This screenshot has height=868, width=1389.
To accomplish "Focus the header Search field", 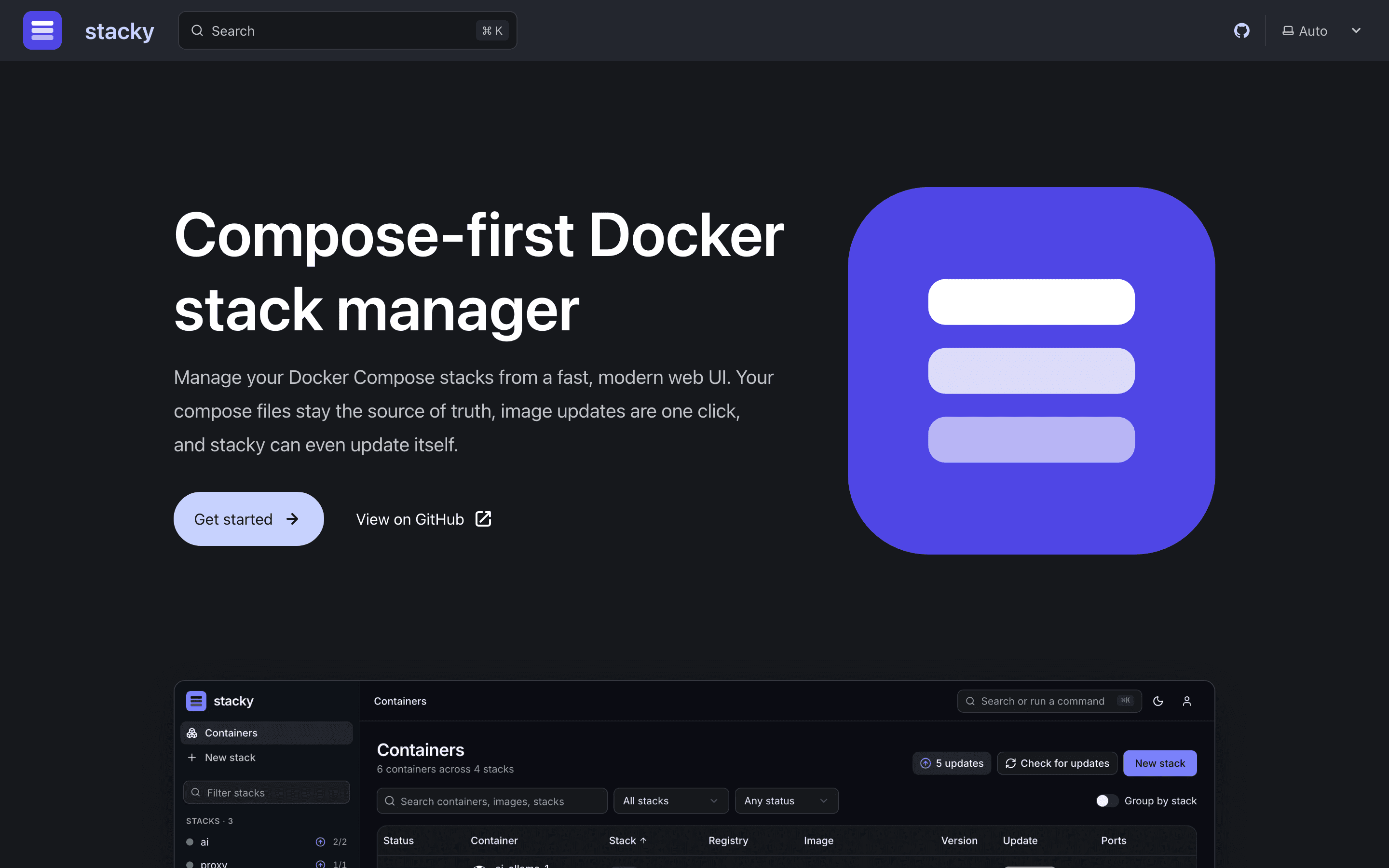I will click(347, 30).
